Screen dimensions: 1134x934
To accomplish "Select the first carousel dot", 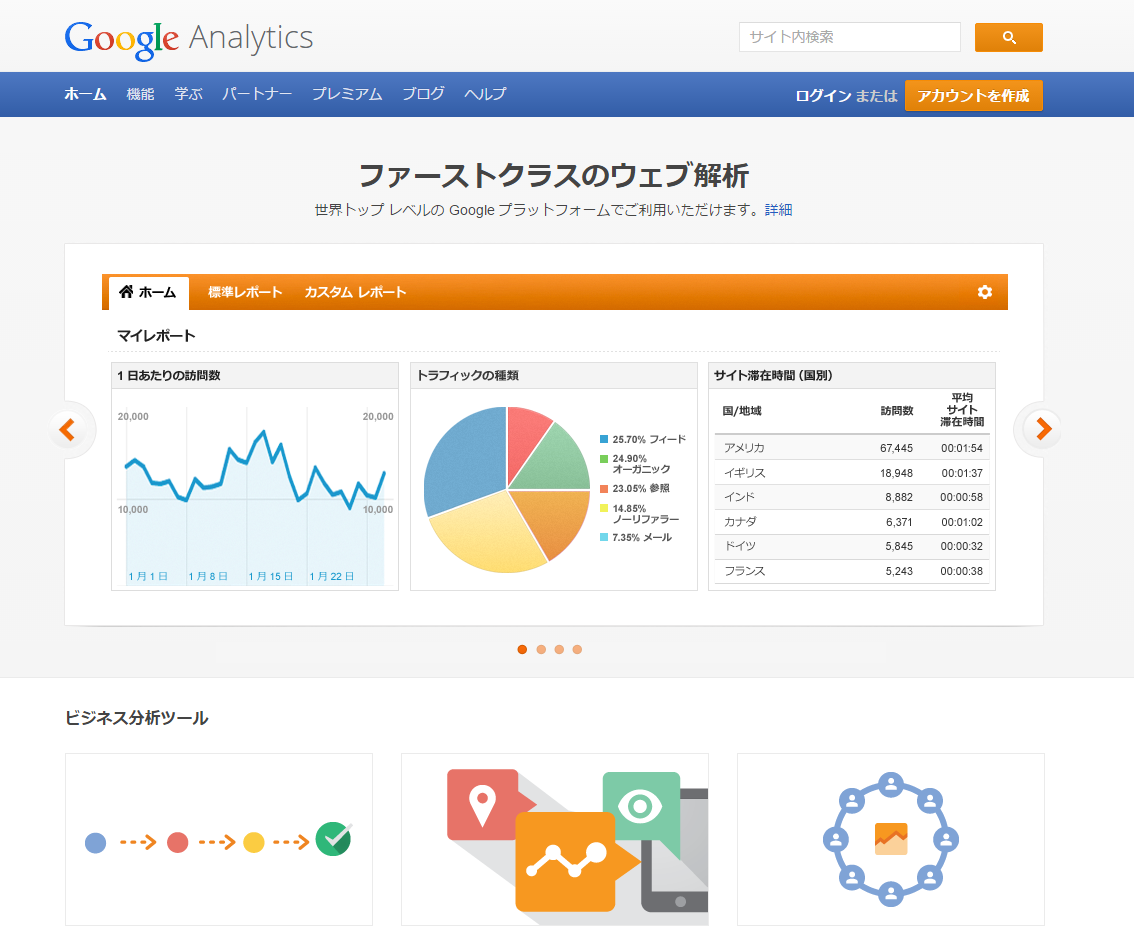I will click(x=522, y=649).
